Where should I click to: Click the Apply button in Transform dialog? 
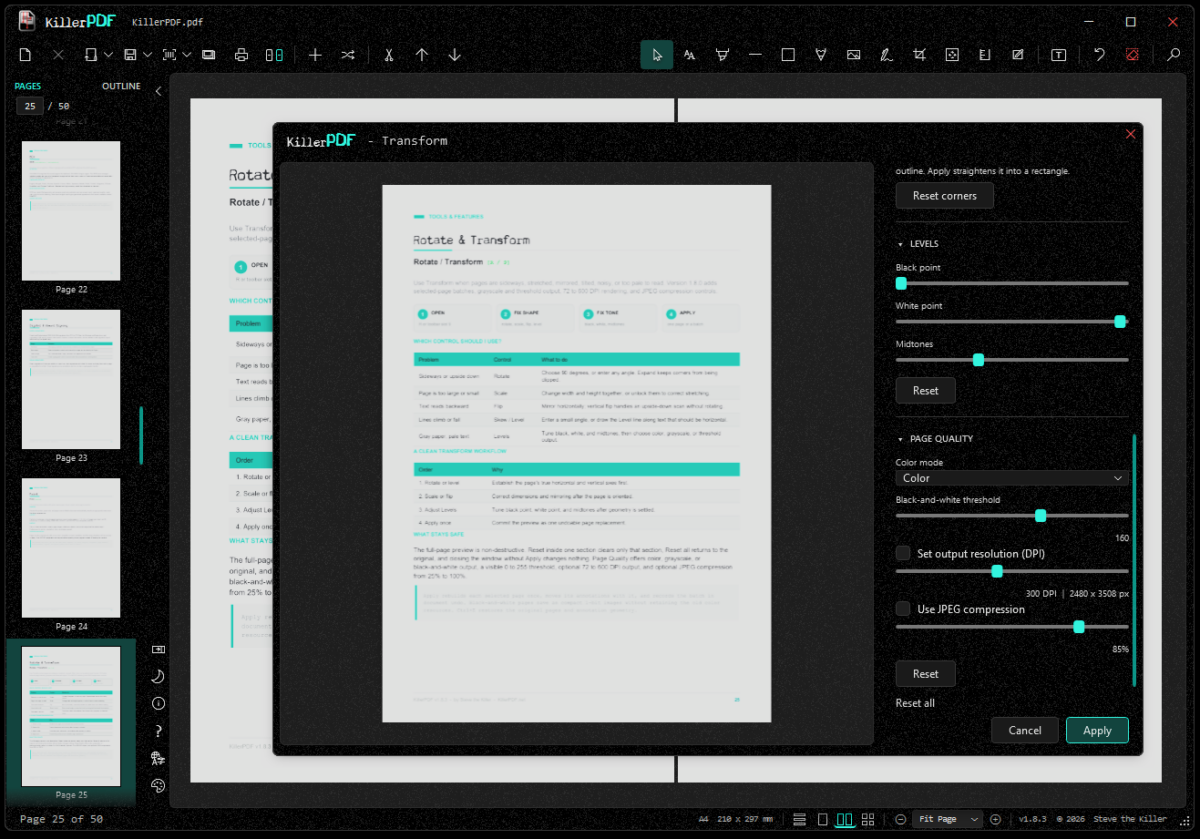click(1097, 730)
